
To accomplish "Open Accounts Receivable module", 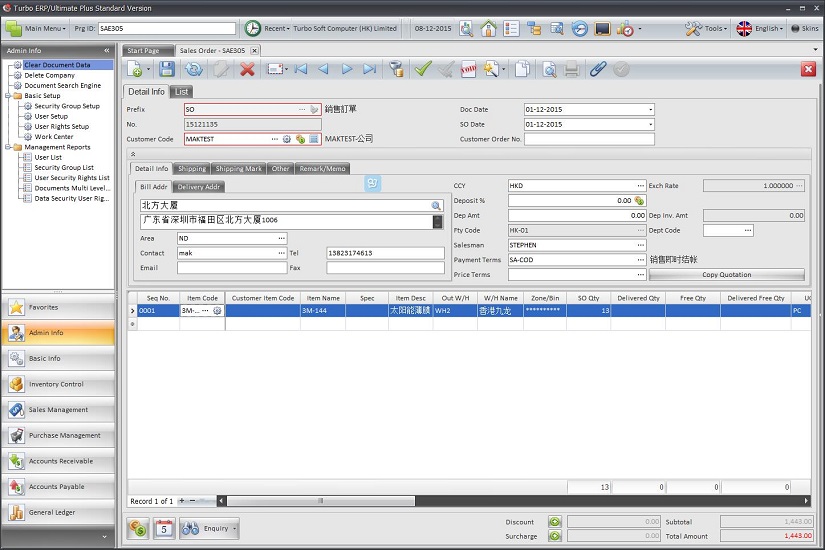I will 58,461.
